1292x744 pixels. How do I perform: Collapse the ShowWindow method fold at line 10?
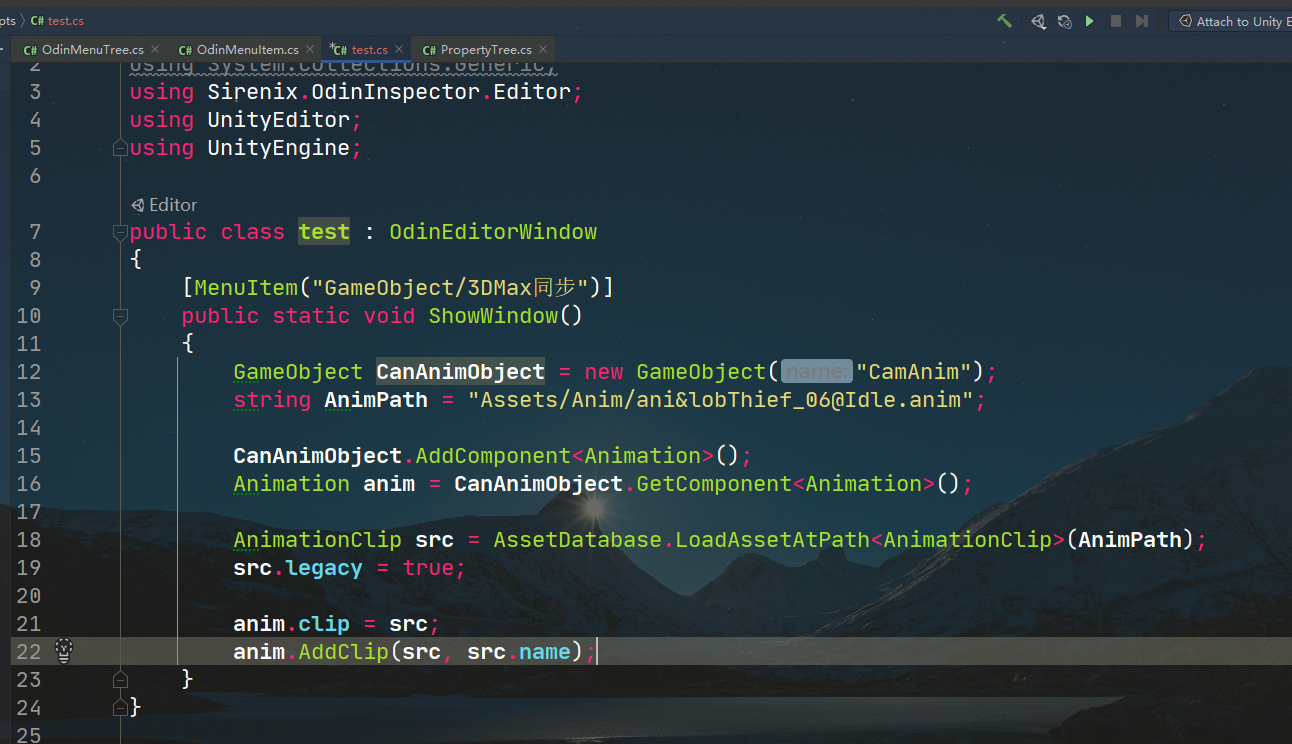tap(120, 316)
